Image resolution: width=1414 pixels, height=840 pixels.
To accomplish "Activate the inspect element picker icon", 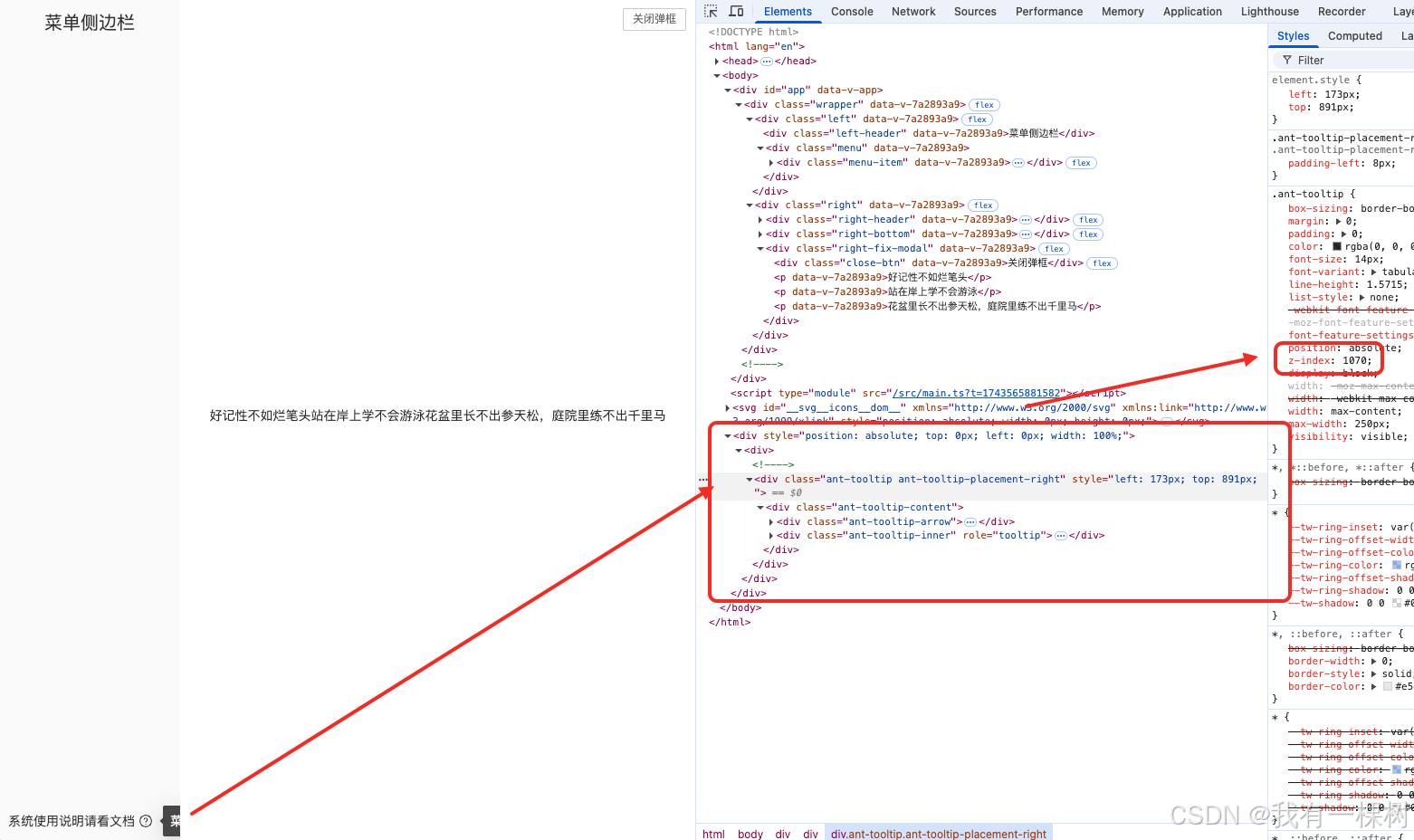I will click(x=711, y=11).
